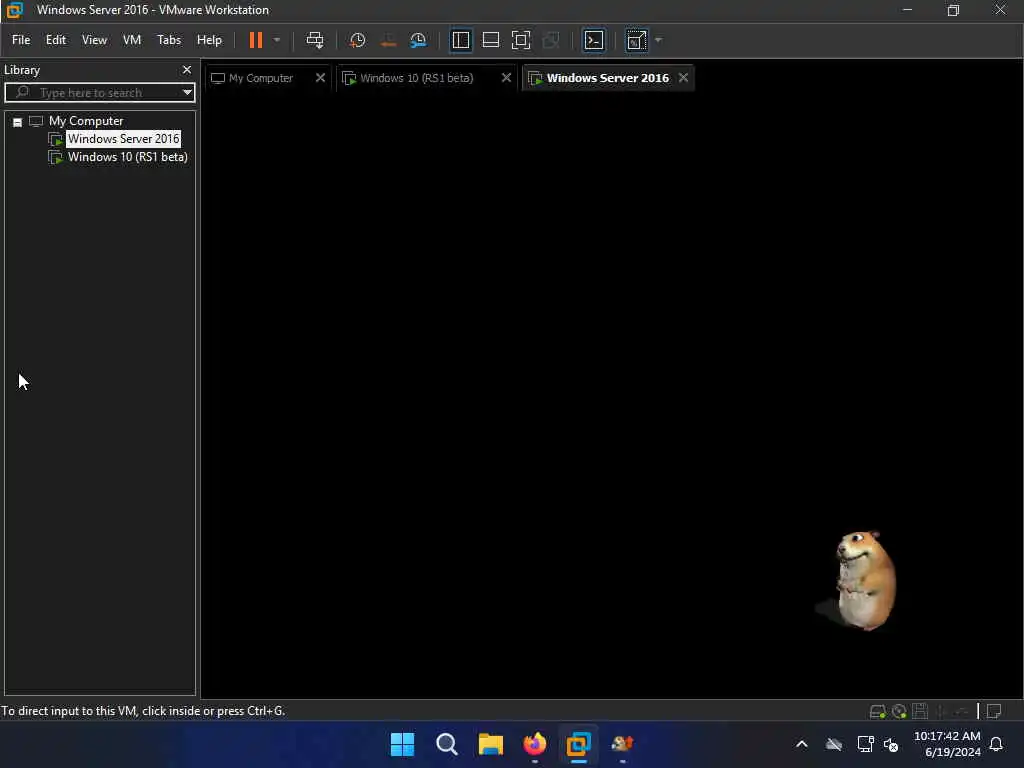Open the Windows Start menu
The height and width of the screenshot is (768, 1024).
pyautogui.click(x=402, y=744)
